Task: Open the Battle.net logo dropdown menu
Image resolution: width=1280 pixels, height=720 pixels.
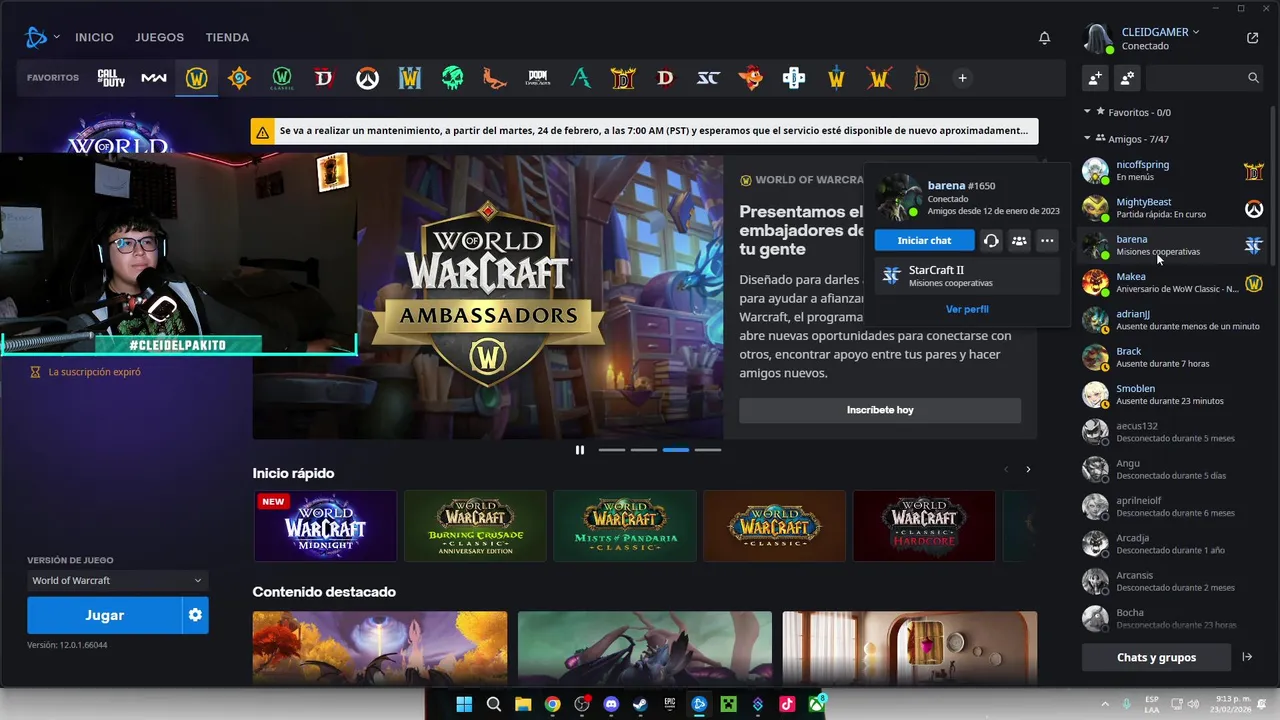Action: point(42,38)
